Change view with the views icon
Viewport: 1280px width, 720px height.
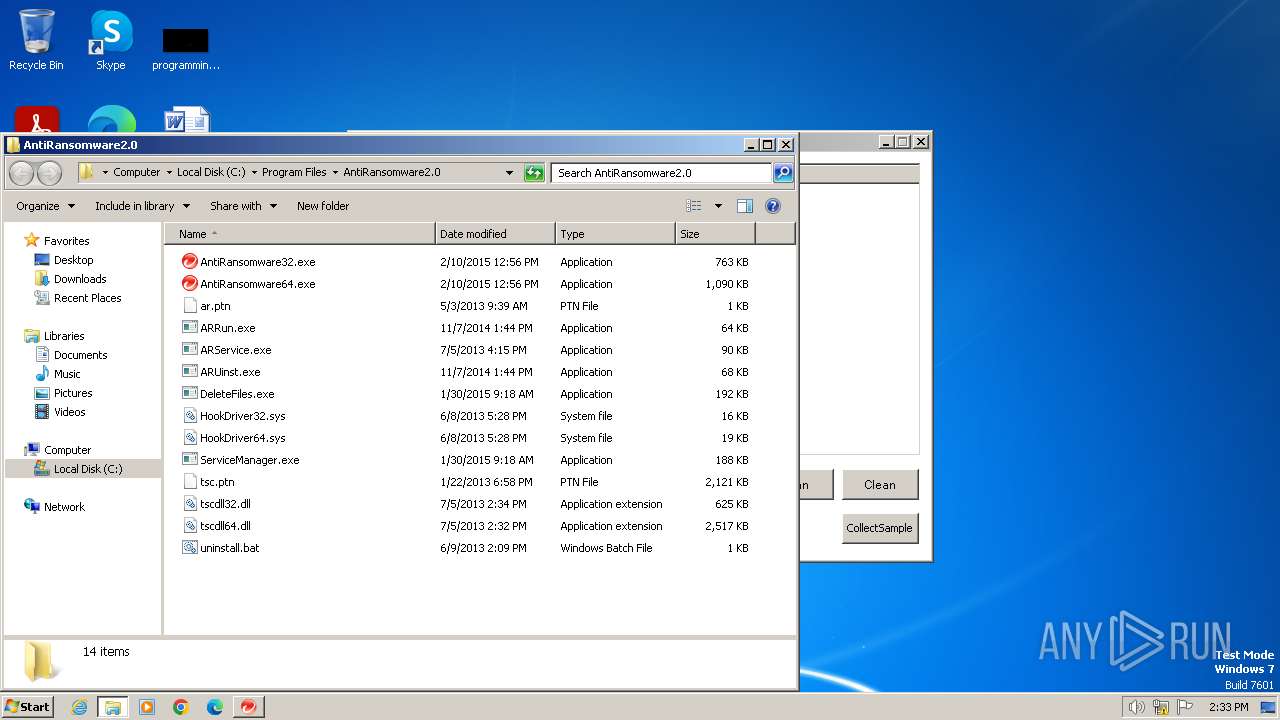[x=694, y=206]
